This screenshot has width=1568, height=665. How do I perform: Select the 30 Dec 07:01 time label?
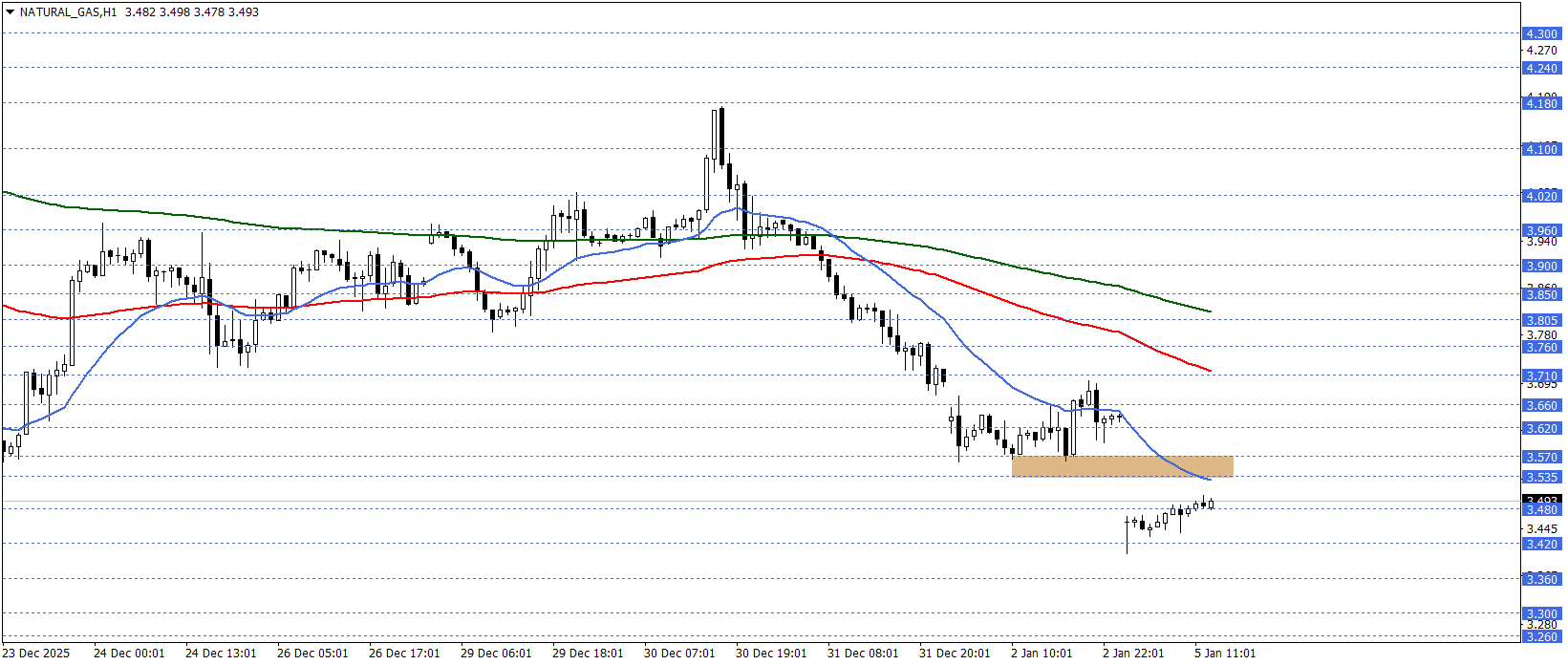pos(679,654)
